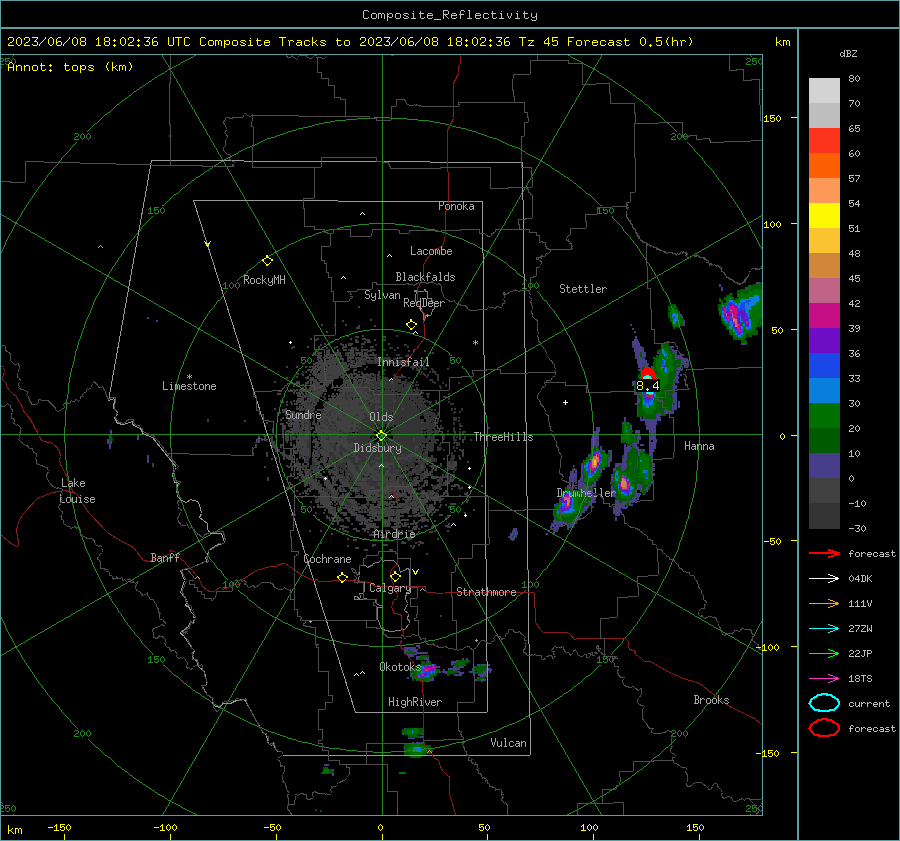Image resolution: width=900 pixels, height=841 pixels.
Task: Click the Vulcan city label
Action: (x=508, y=743)
